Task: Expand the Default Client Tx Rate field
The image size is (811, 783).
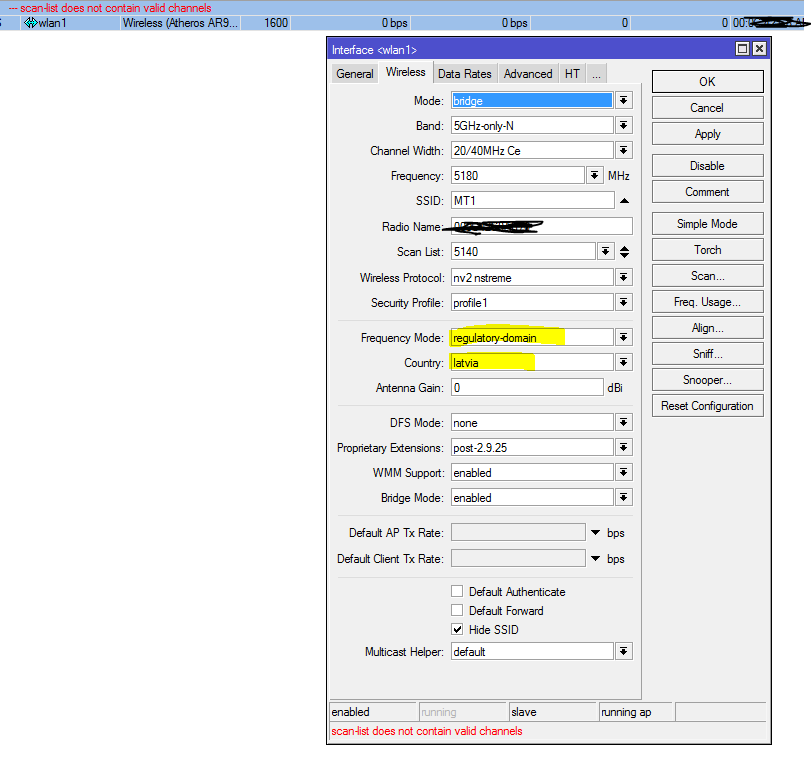Action: (x=596, y=558)
